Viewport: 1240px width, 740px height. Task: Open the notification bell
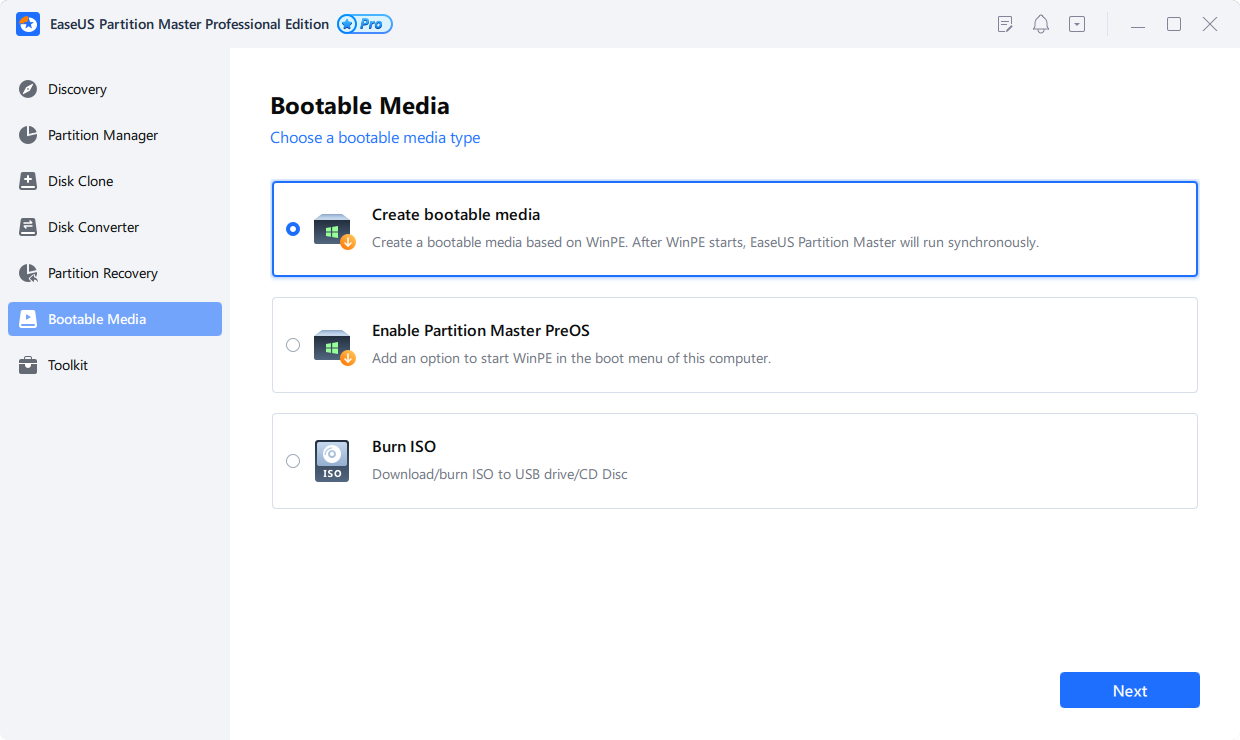[x=1040, y=23]
